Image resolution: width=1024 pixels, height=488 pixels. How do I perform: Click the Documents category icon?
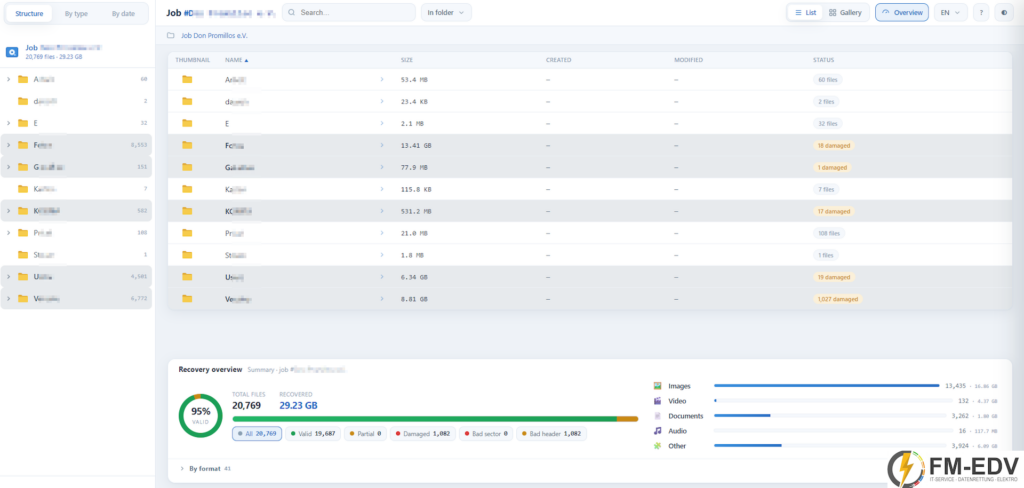point(658,415)
